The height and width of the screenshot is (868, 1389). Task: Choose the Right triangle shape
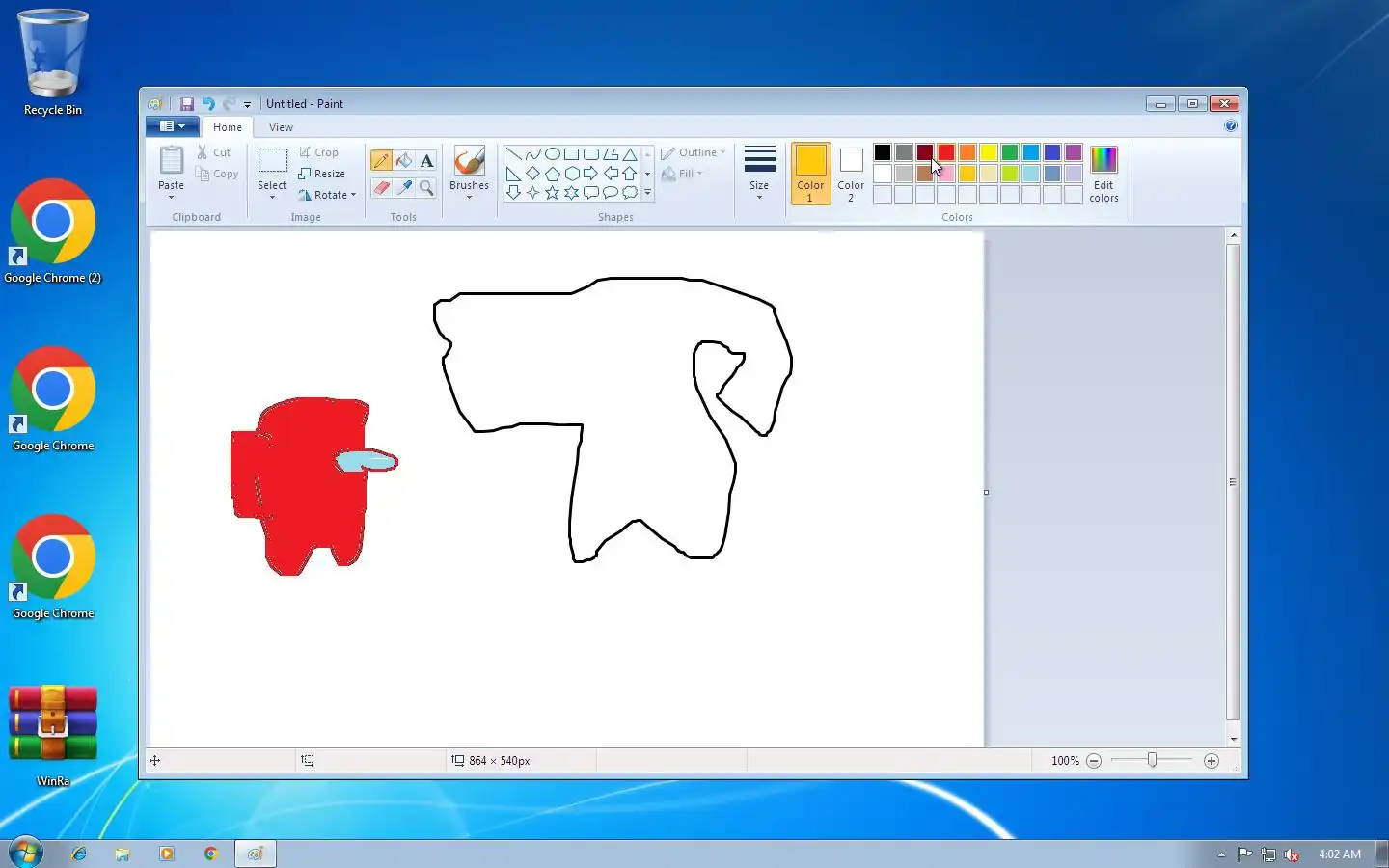coord(514,174)
